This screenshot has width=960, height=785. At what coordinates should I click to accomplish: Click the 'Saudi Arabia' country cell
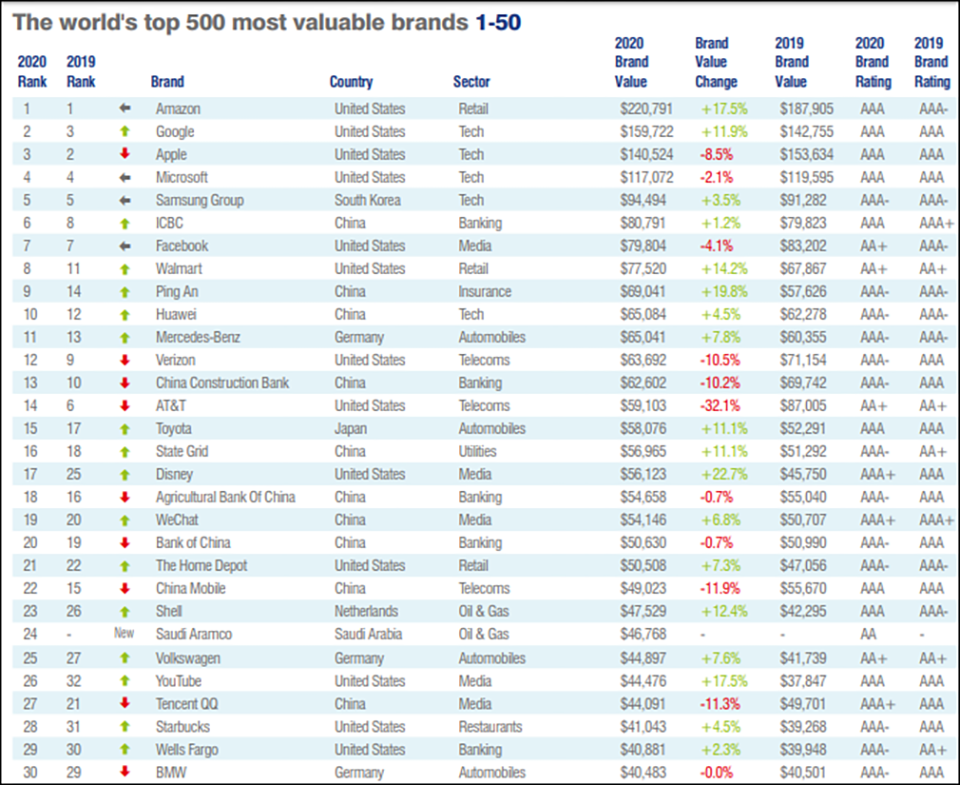click(368, 634)
